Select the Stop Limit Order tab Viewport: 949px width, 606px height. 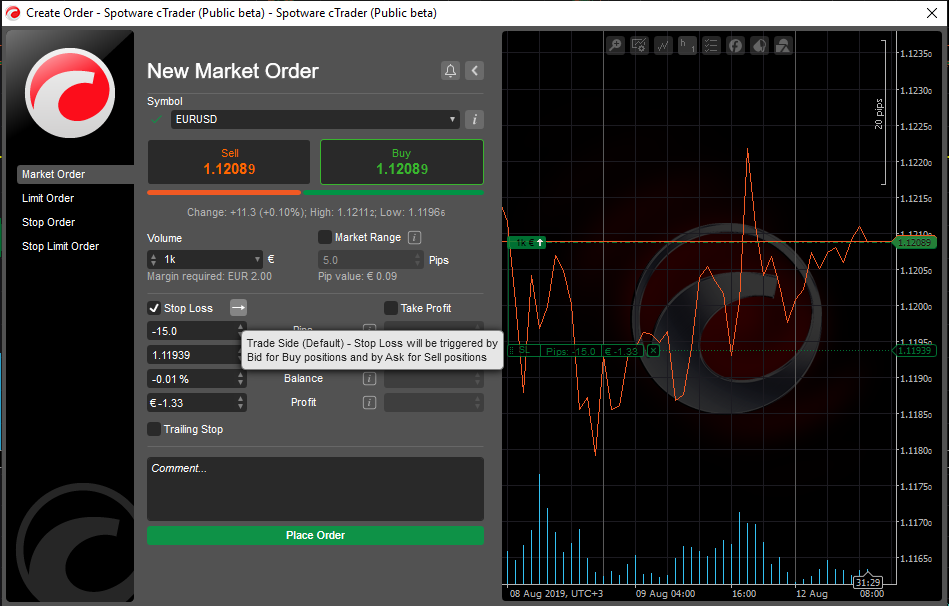point(60,246)
